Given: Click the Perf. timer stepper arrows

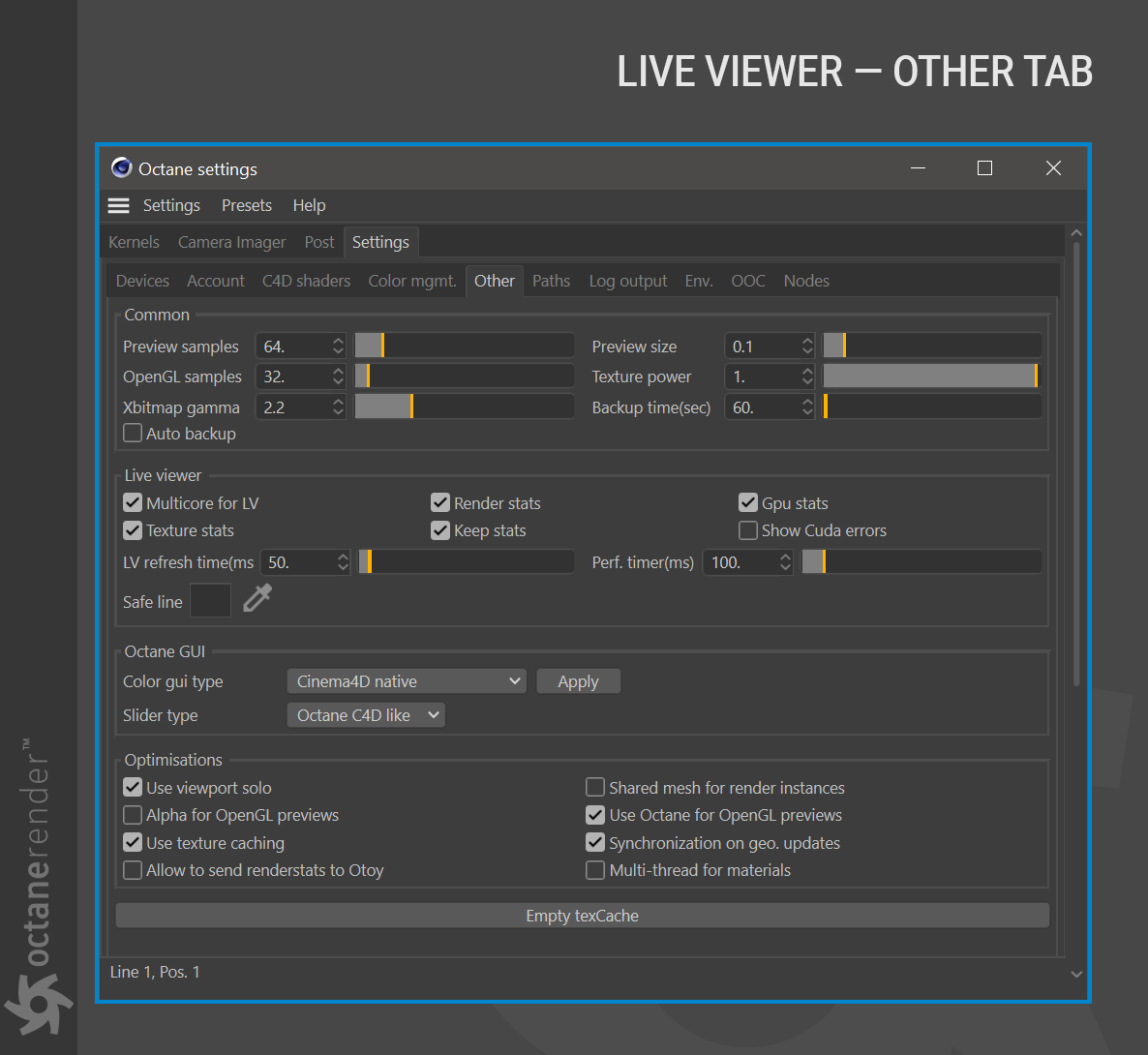Looking at the screenshot, I should pos(785,562).
